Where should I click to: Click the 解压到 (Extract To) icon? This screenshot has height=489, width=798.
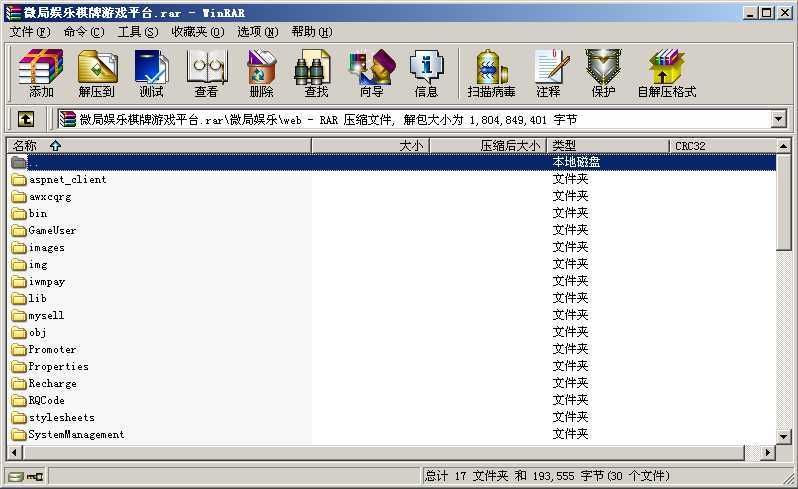tap(97, 74)
